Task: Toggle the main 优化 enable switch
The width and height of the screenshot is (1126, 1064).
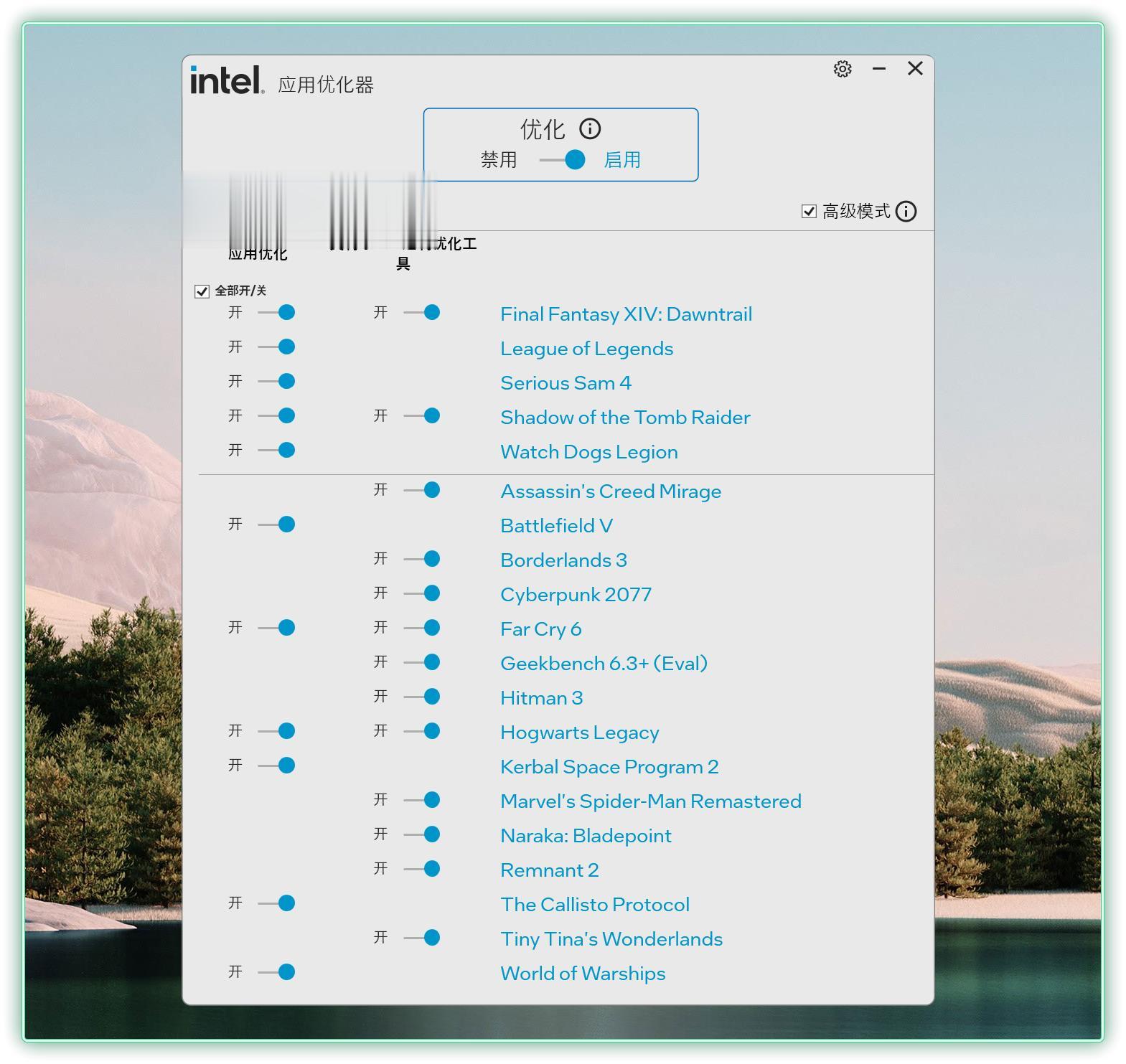Action: [x=562, y=160]
